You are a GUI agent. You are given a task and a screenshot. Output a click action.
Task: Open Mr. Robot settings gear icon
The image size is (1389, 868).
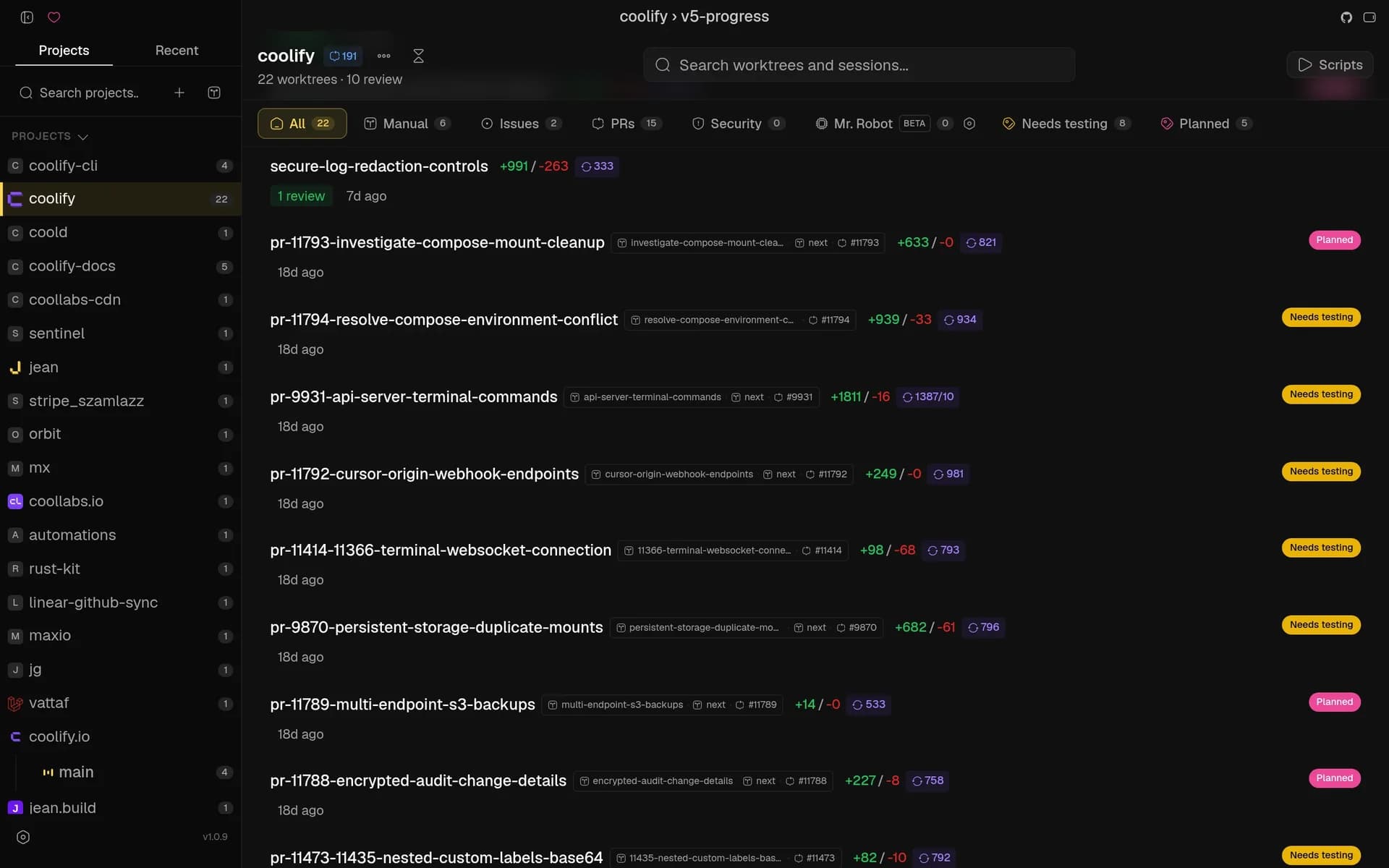pyautogui.click(x=969, y=124)
